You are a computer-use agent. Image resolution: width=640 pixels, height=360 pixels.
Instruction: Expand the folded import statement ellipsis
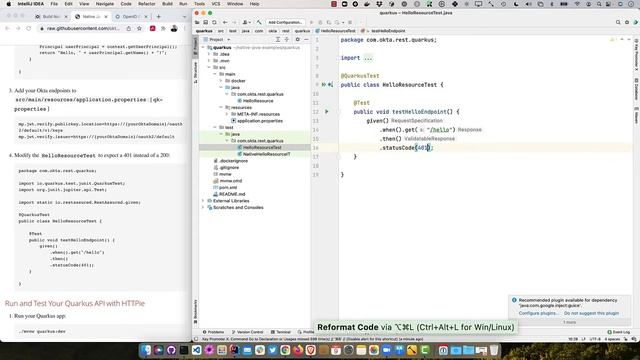click(368, 58)
